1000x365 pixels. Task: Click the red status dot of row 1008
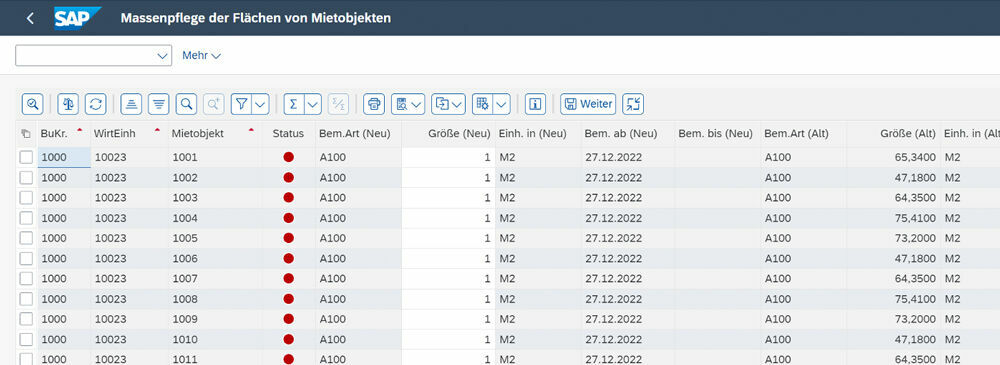(288, 299)
